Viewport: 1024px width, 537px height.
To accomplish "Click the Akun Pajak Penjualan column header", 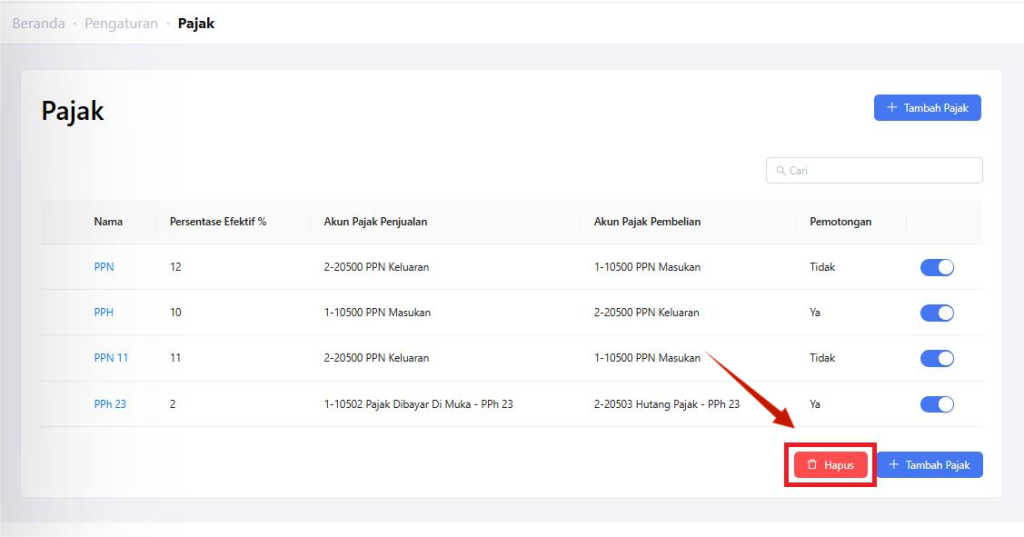I will pos(375,221).
